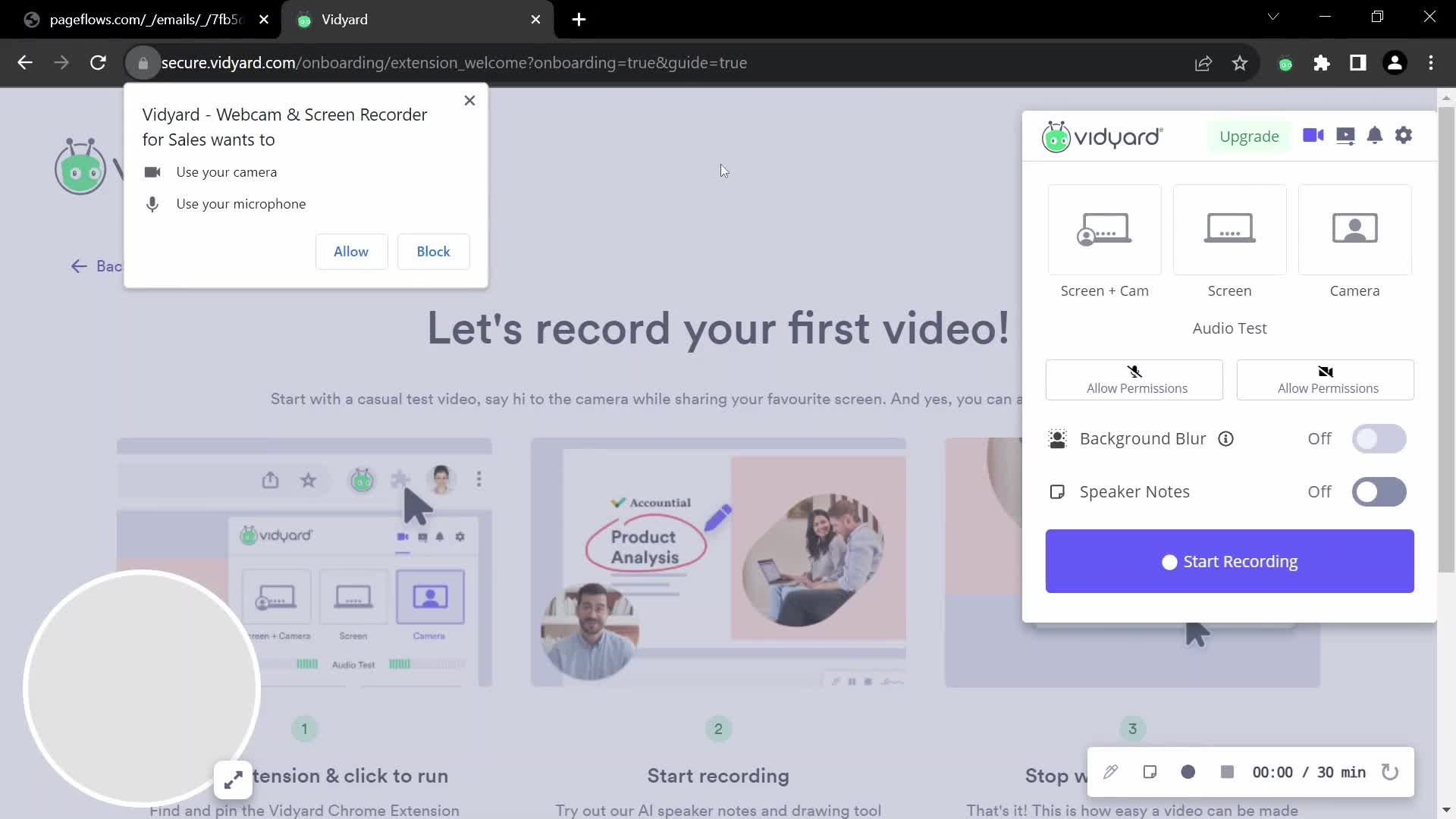Image resolution: width=1456 pixels, height=819 pixels.
Task: Click step 2 start recording illustration
Action: (718, 562)
